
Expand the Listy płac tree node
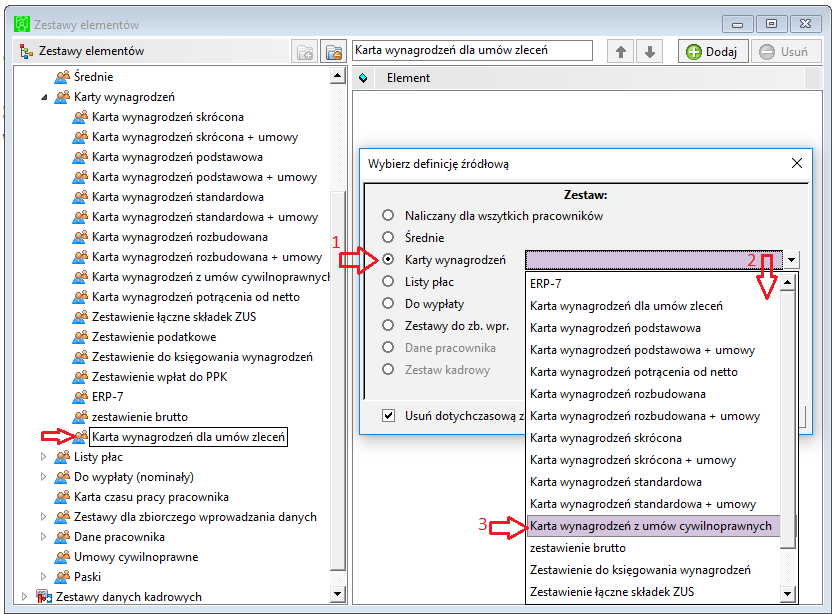(x=44, y=457)
